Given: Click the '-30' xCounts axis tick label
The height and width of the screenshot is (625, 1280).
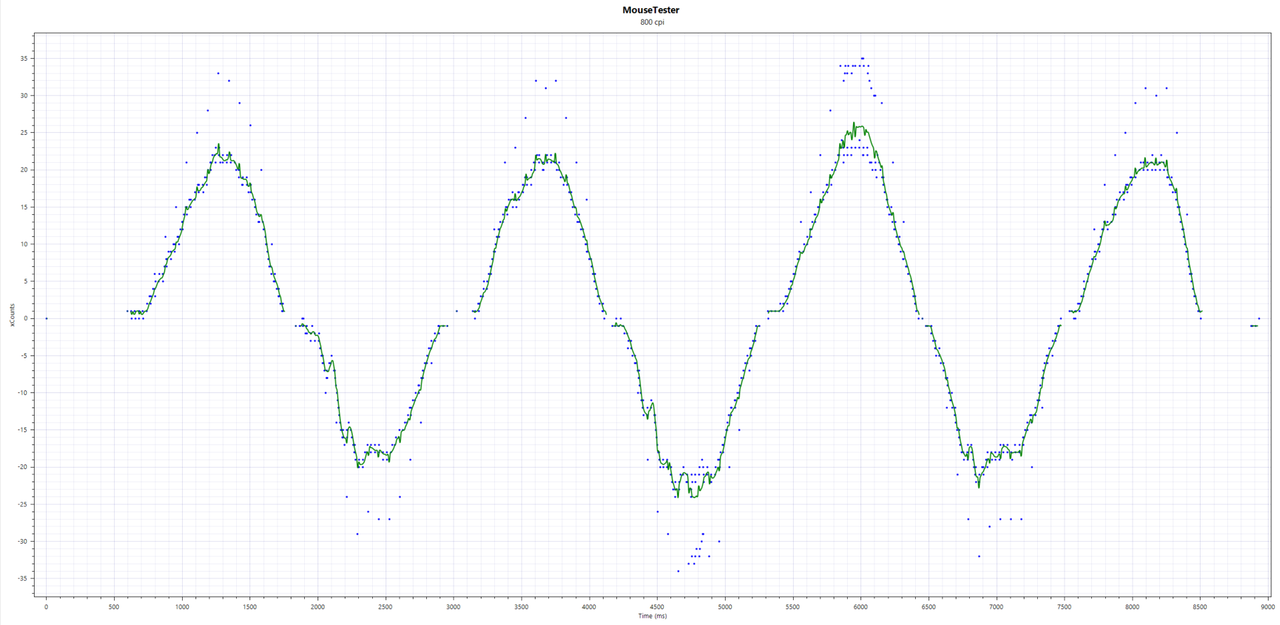Looking at the screenshot, I should point(21,541).
